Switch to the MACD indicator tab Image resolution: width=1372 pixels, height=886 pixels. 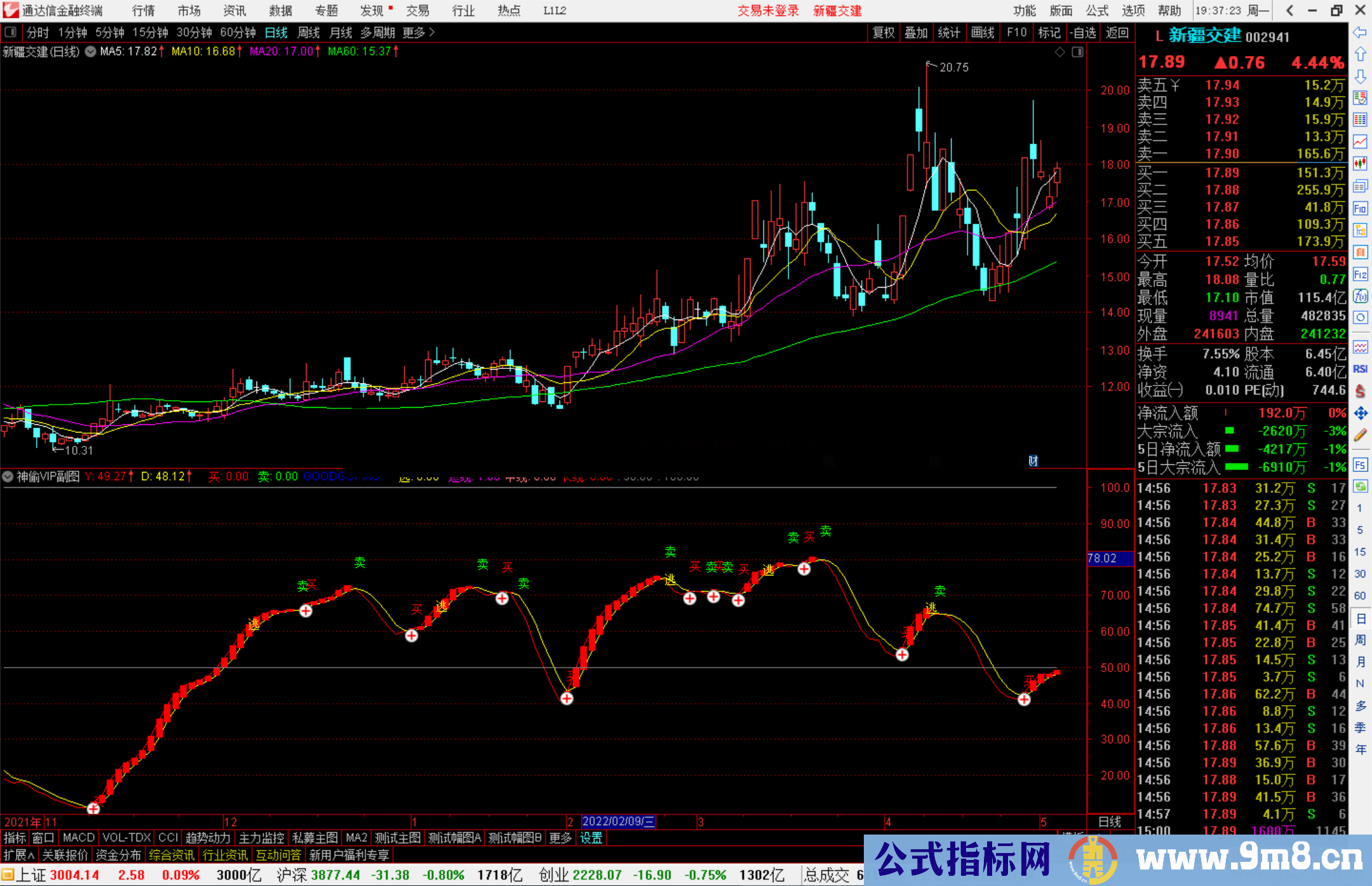pos(79,838)
